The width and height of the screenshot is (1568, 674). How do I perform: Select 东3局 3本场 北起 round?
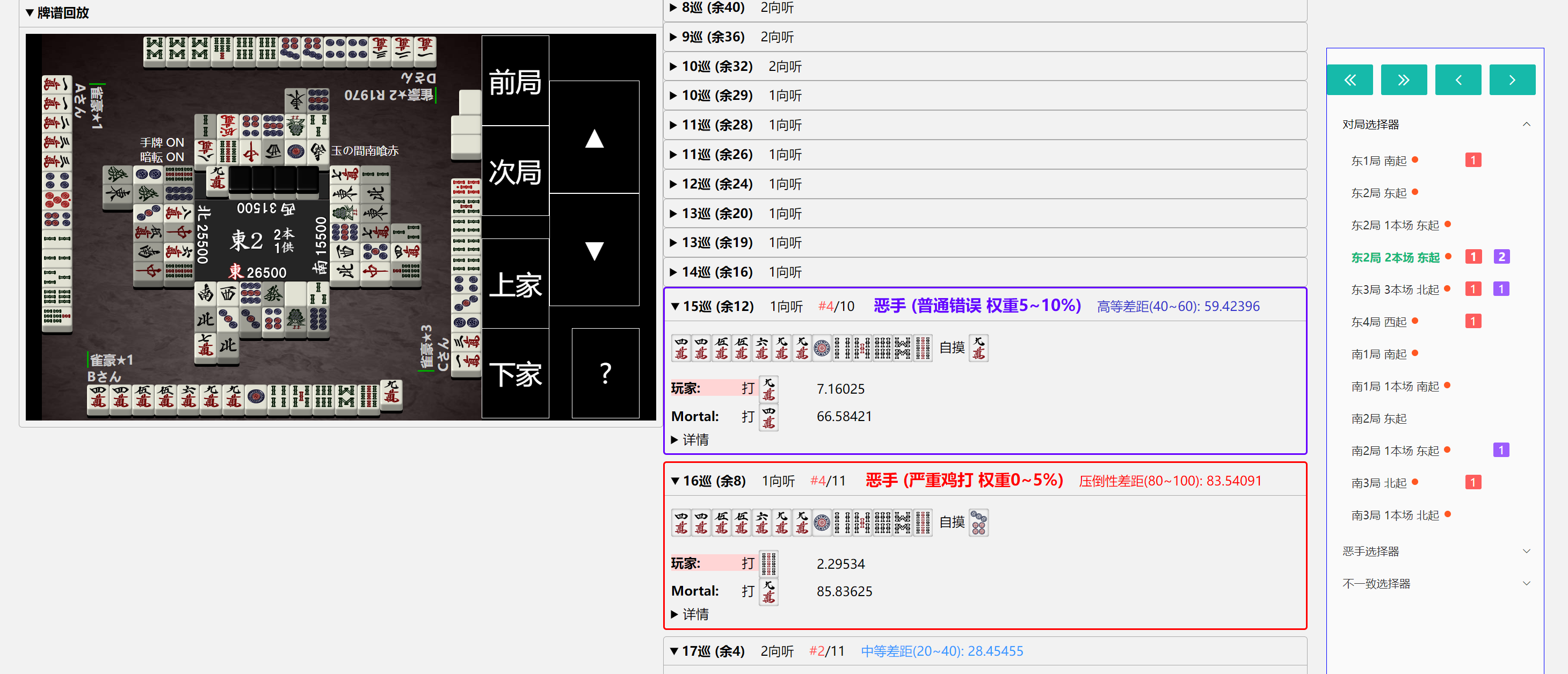click(1394, 289)
